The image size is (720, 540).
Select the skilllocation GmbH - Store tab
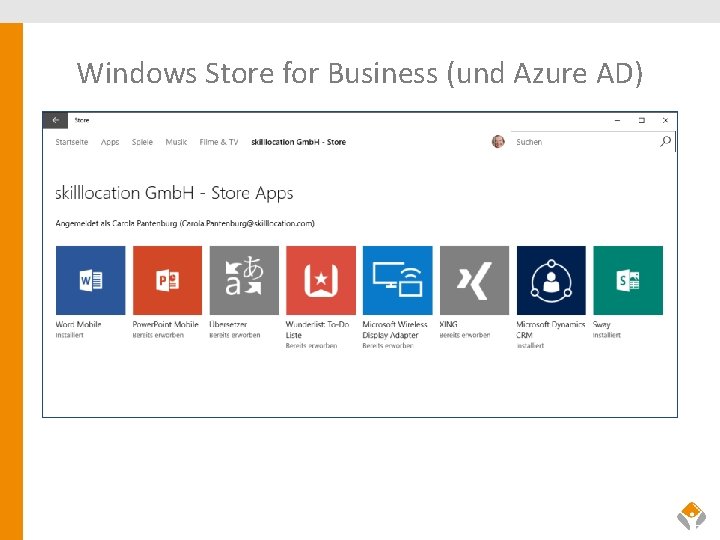click(x=298, y=142)
